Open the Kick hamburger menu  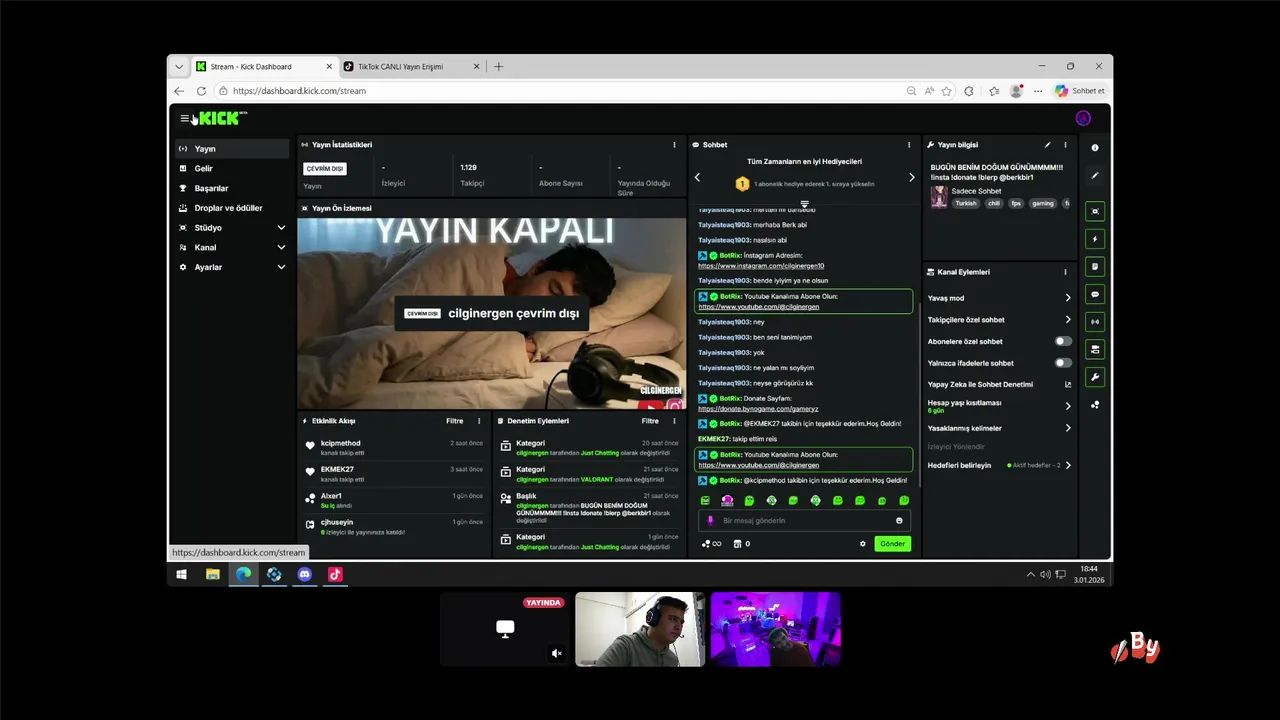point(184,118)
